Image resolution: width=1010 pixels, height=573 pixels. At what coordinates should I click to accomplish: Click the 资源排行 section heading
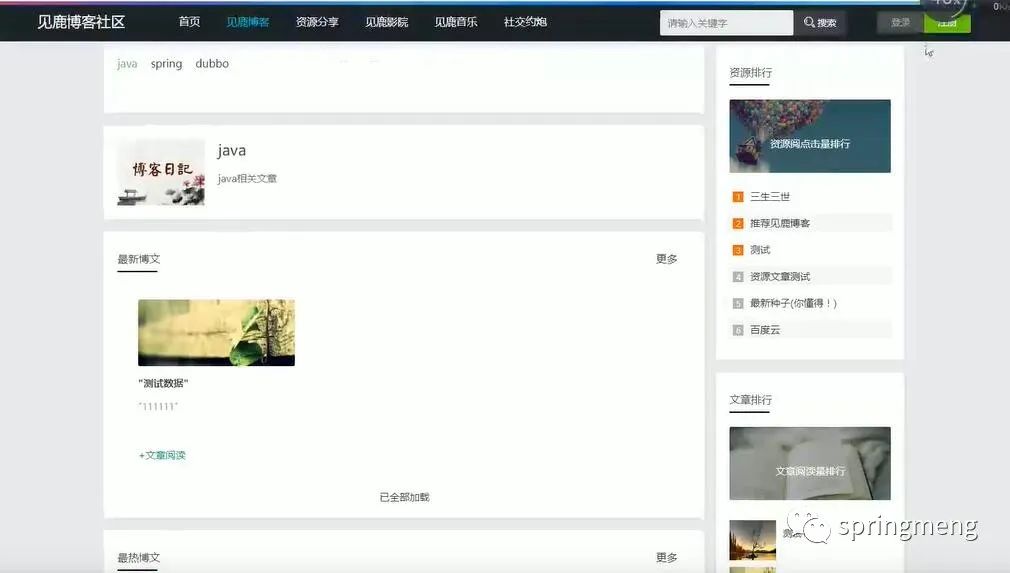pyautogui.click(x=750, y=73)
